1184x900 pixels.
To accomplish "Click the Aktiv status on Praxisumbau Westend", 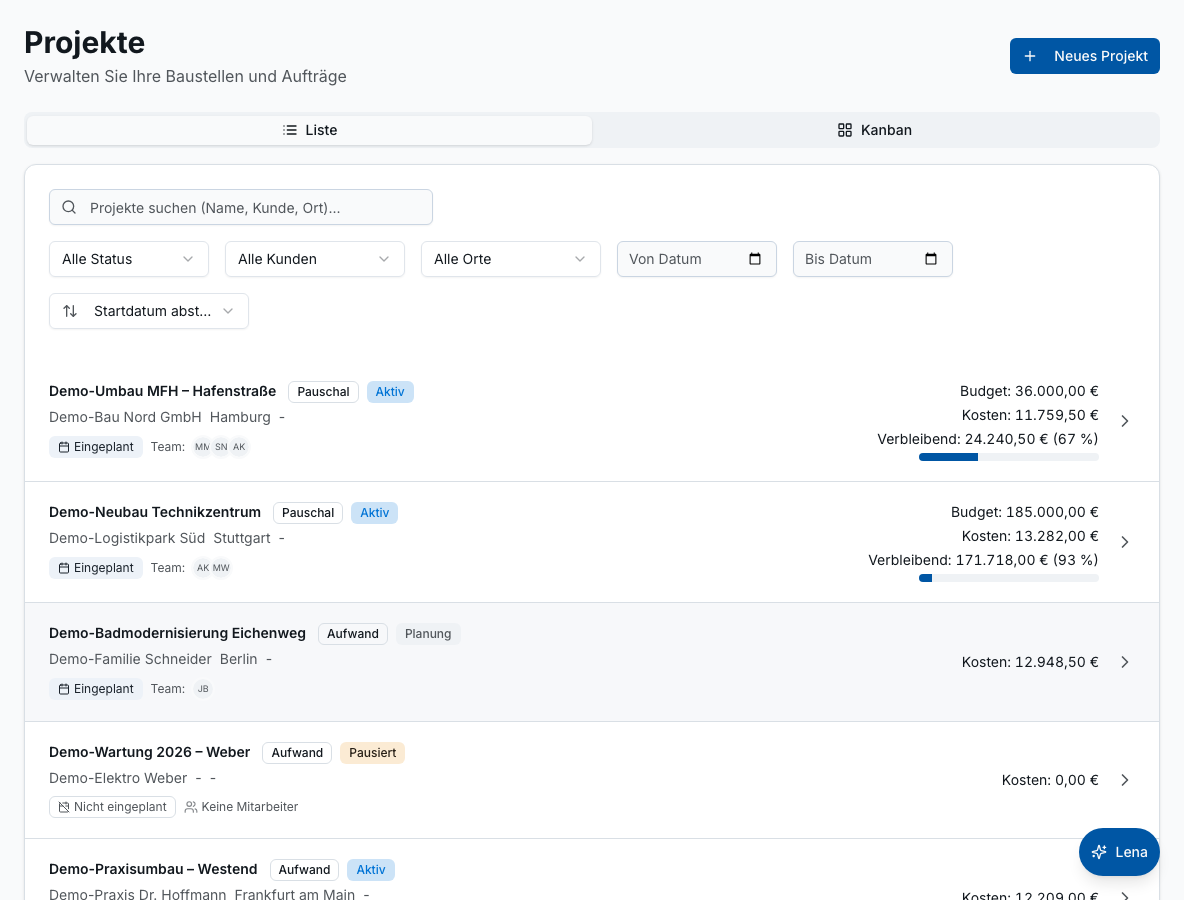I will (371, 870).
